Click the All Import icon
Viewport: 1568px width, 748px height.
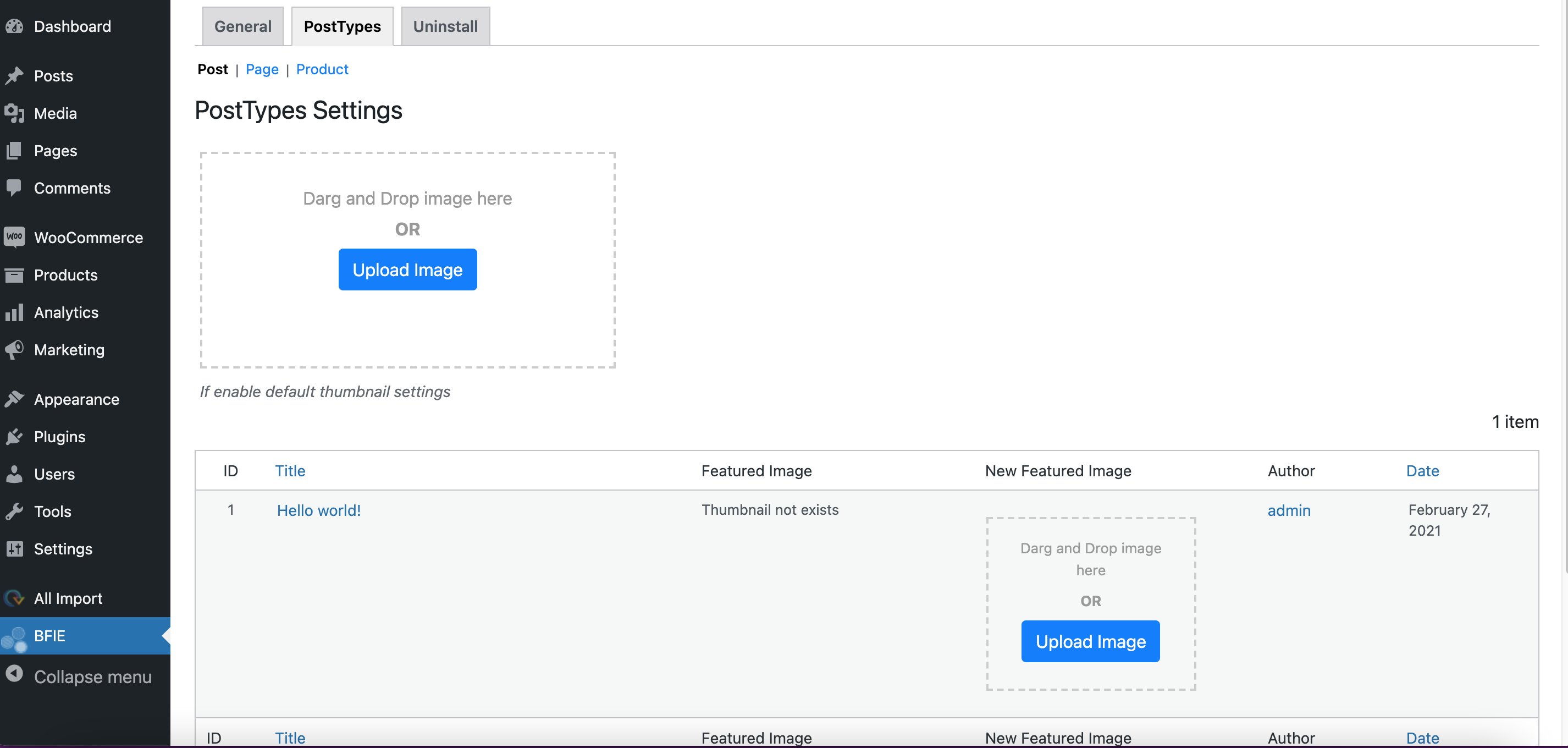15,598
